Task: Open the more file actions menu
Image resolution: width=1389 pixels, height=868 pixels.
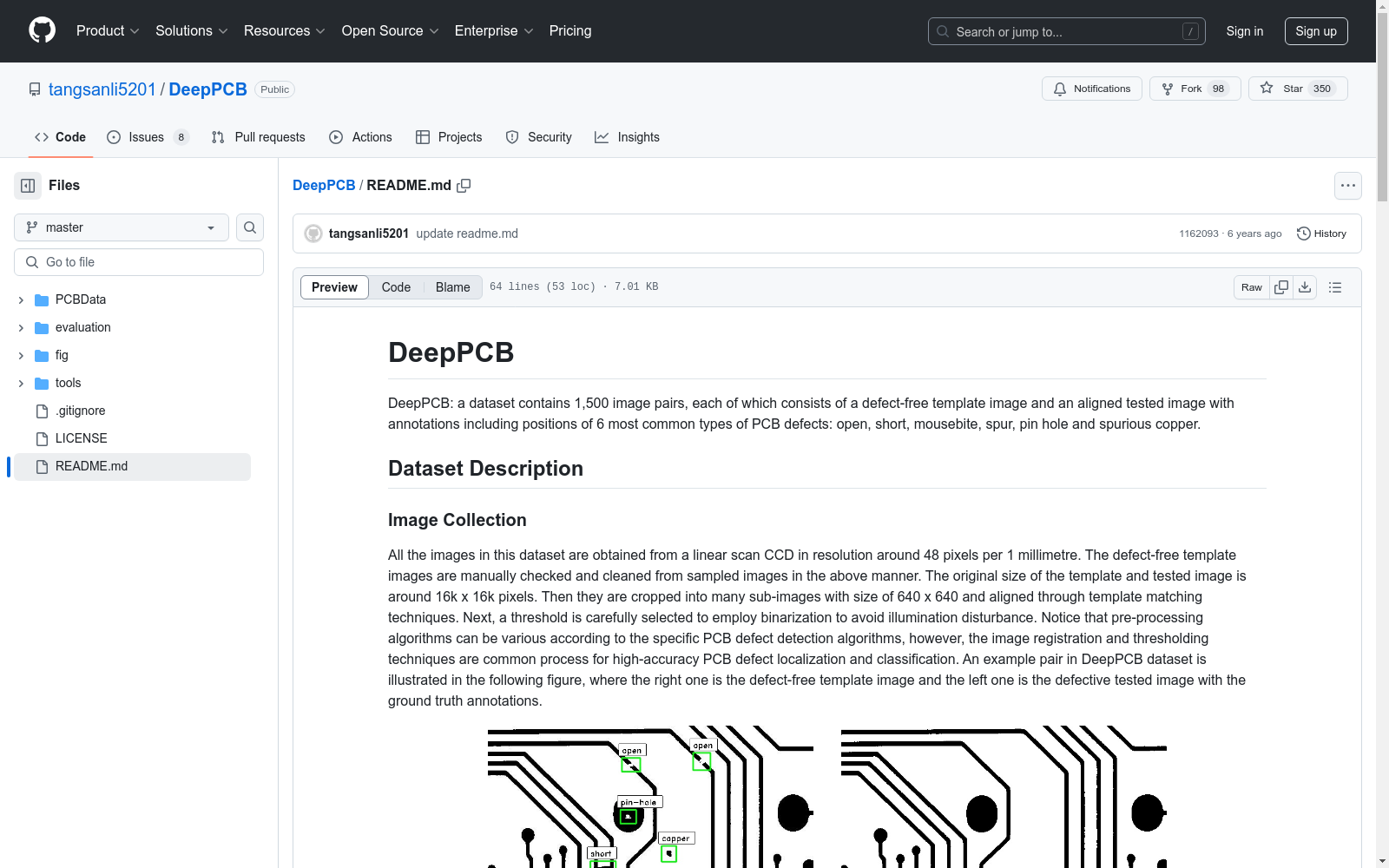Action: point(1347,186)
